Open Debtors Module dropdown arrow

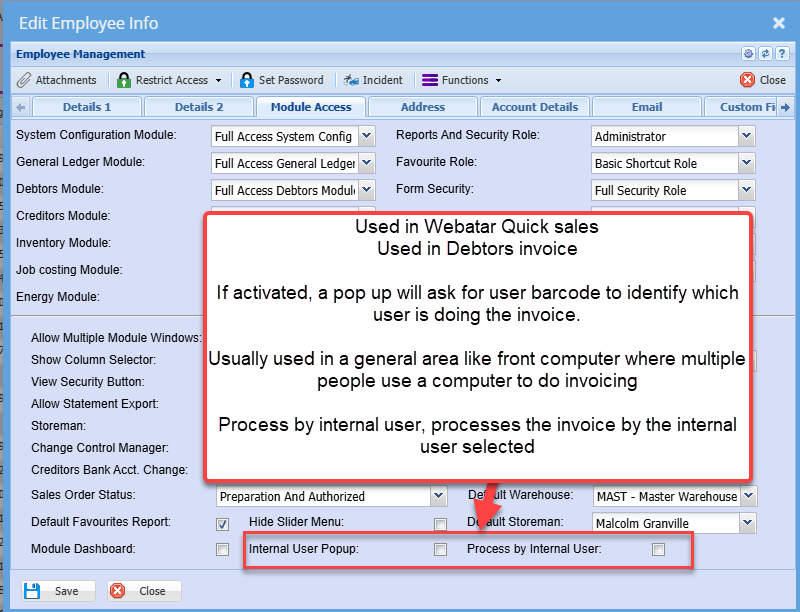click(x=367, y=190)
